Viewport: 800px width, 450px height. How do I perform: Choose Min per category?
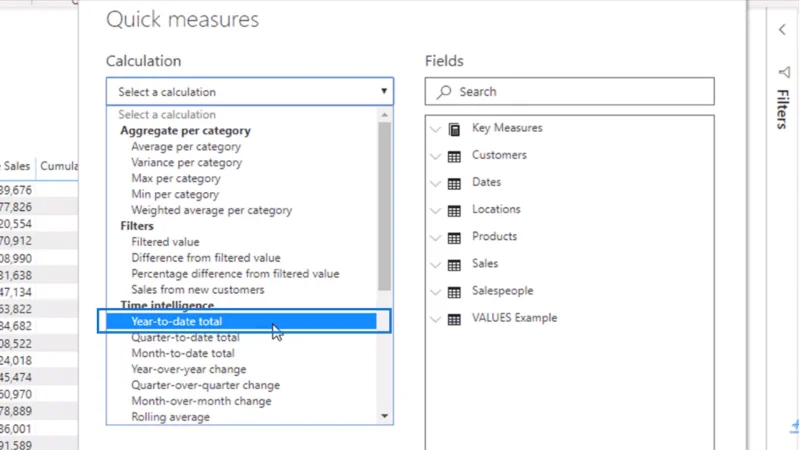pos(175,194)
